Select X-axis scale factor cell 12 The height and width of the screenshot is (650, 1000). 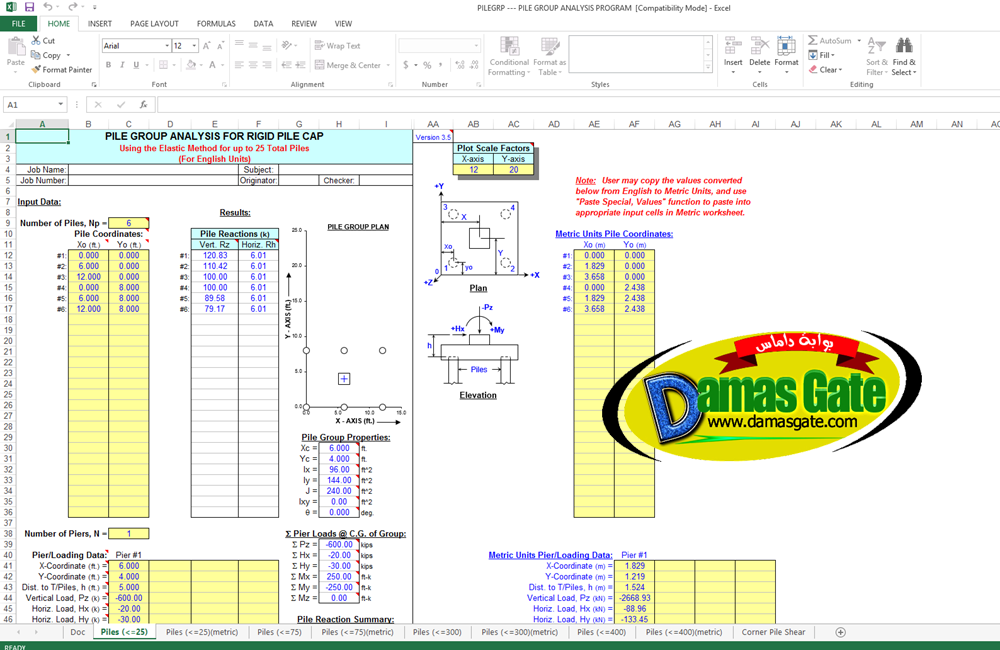point(473,170)
